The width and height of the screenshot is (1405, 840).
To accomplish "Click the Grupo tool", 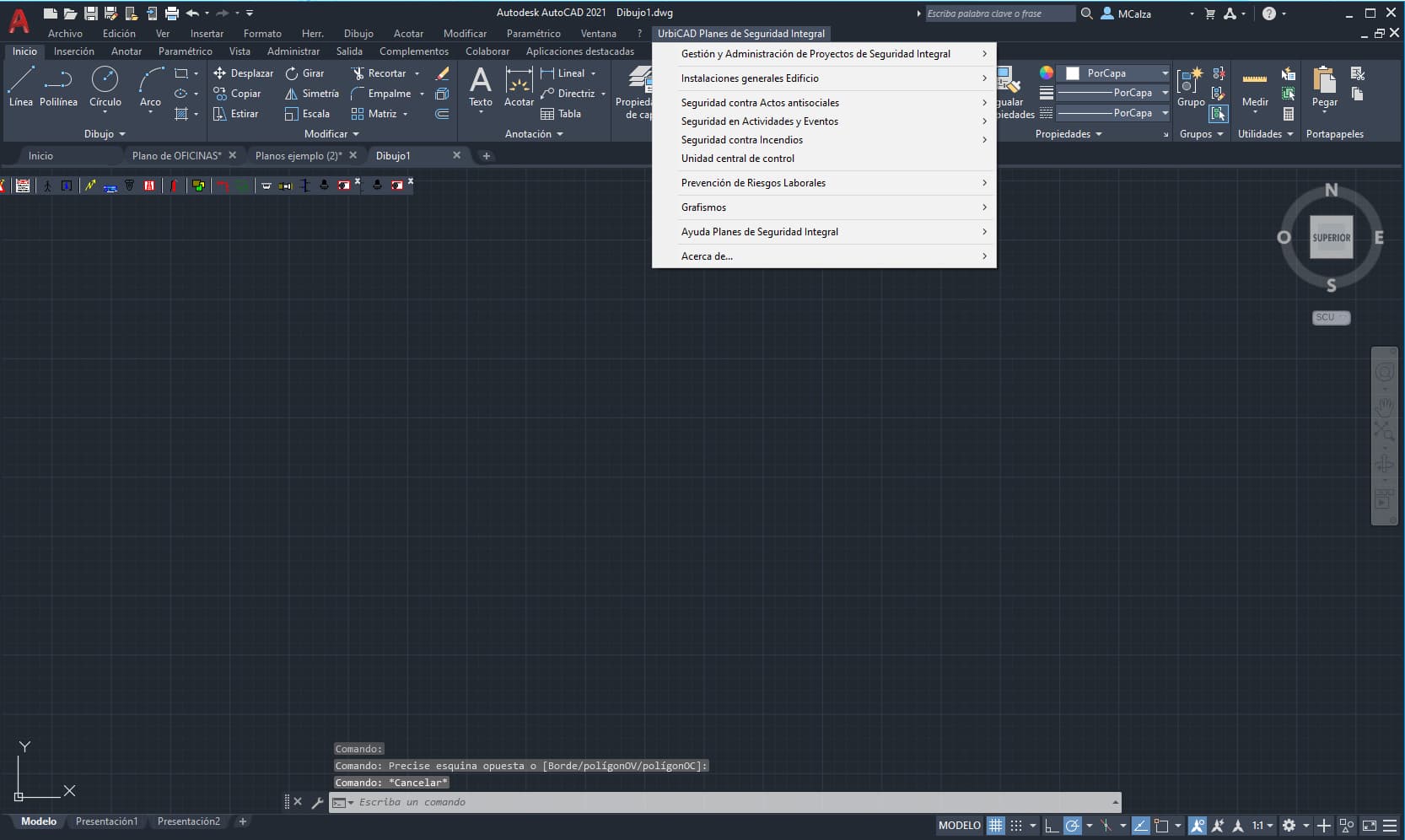I will click(x=1191, y=86).
